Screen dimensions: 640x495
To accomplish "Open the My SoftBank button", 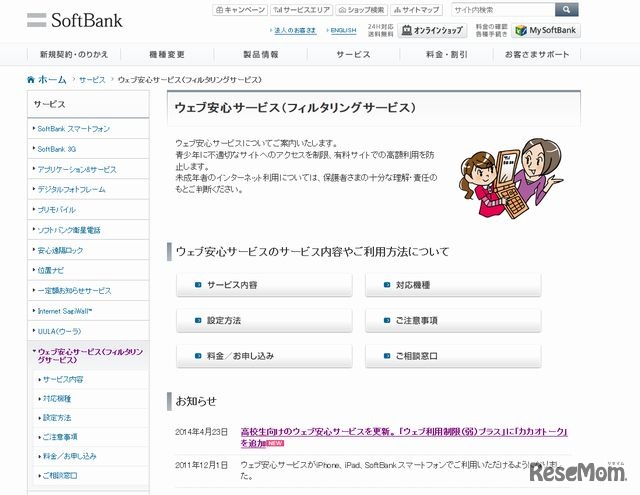I will 546,30.
